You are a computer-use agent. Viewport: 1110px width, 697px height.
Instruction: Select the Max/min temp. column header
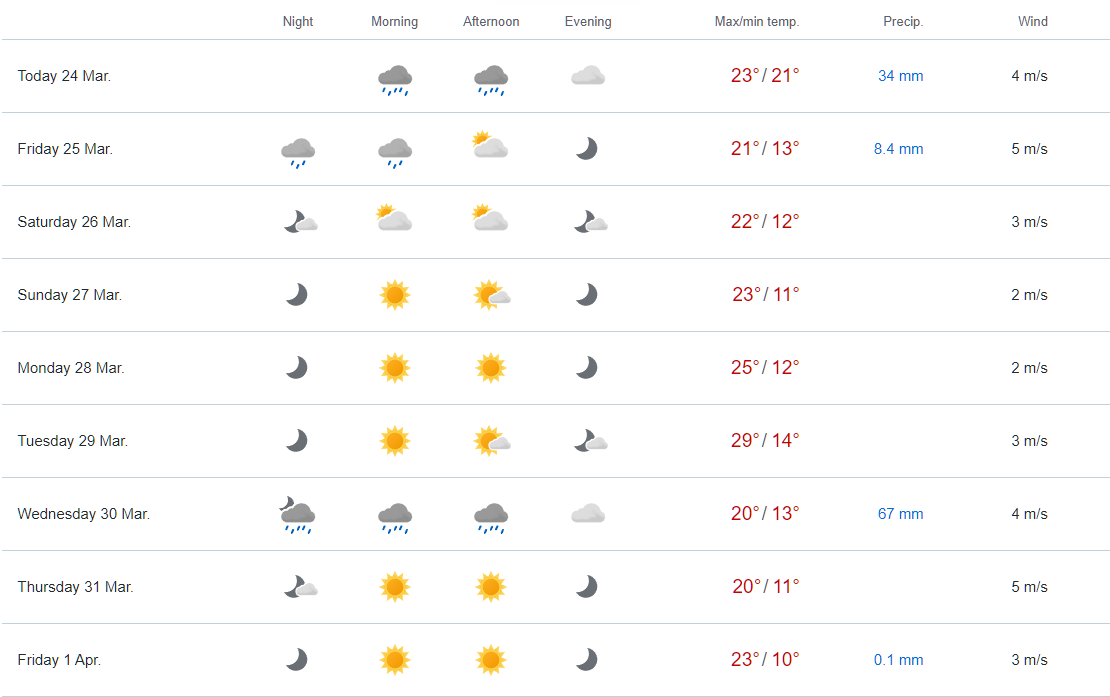[x=757, y=22]
